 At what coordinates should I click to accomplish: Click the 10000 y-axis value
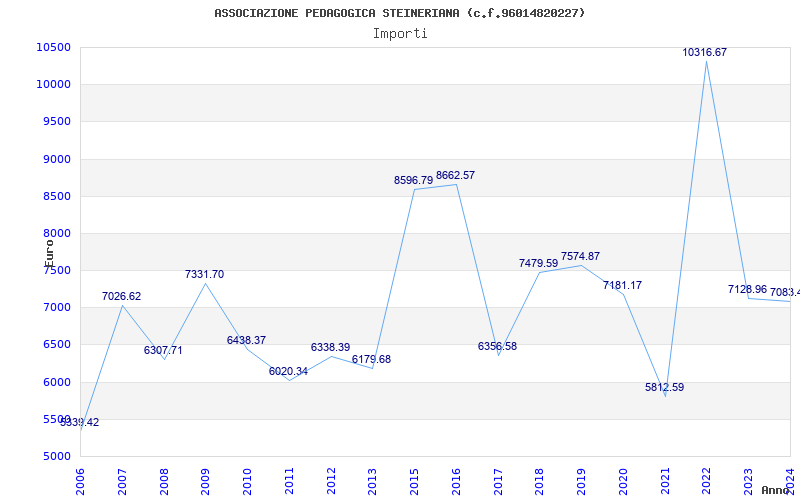click(53, 84)
